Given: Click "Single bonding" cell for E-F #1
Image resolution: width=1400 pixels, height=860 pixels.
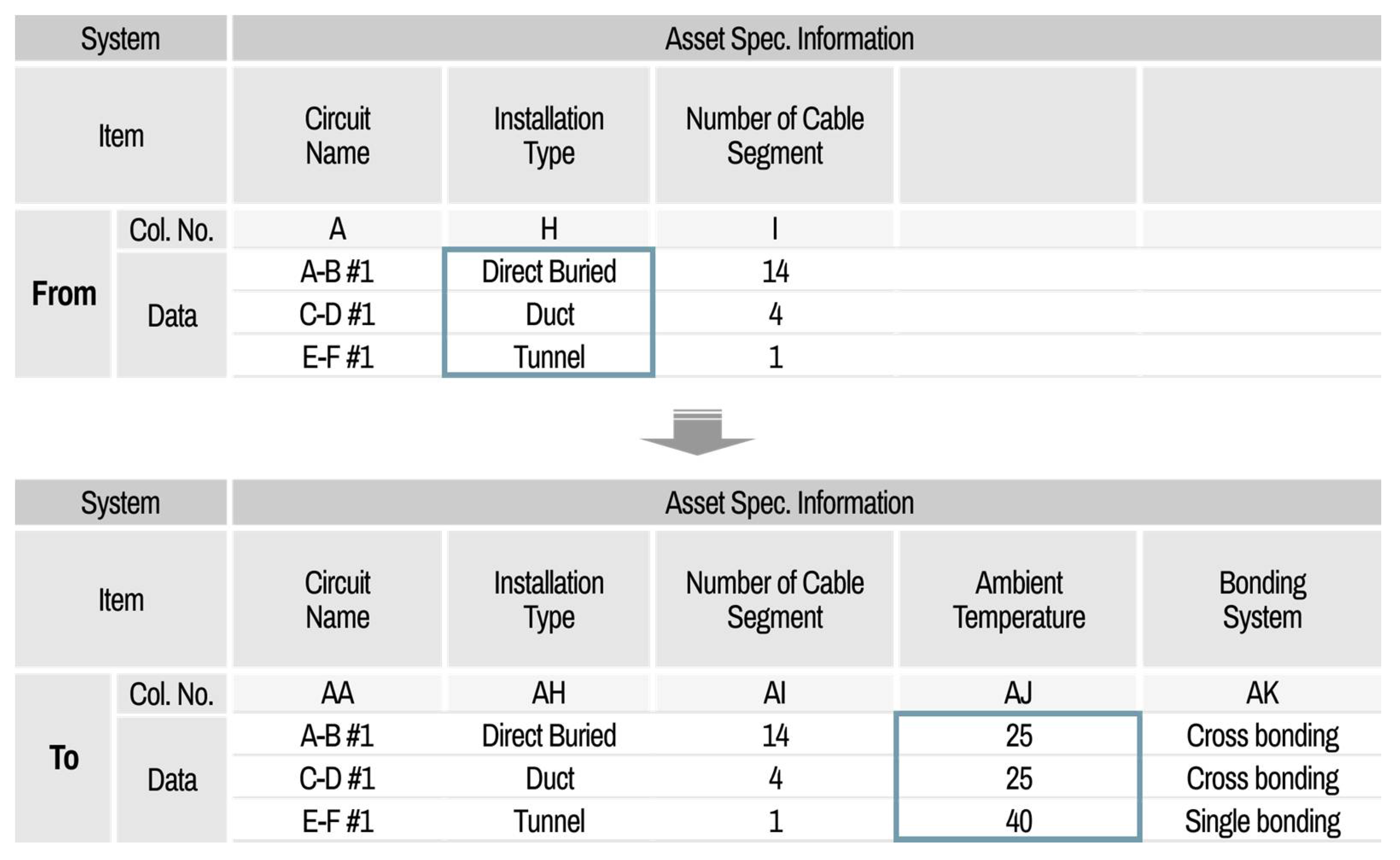Looking at the screenshot, I should click(x=1262, y=821).
